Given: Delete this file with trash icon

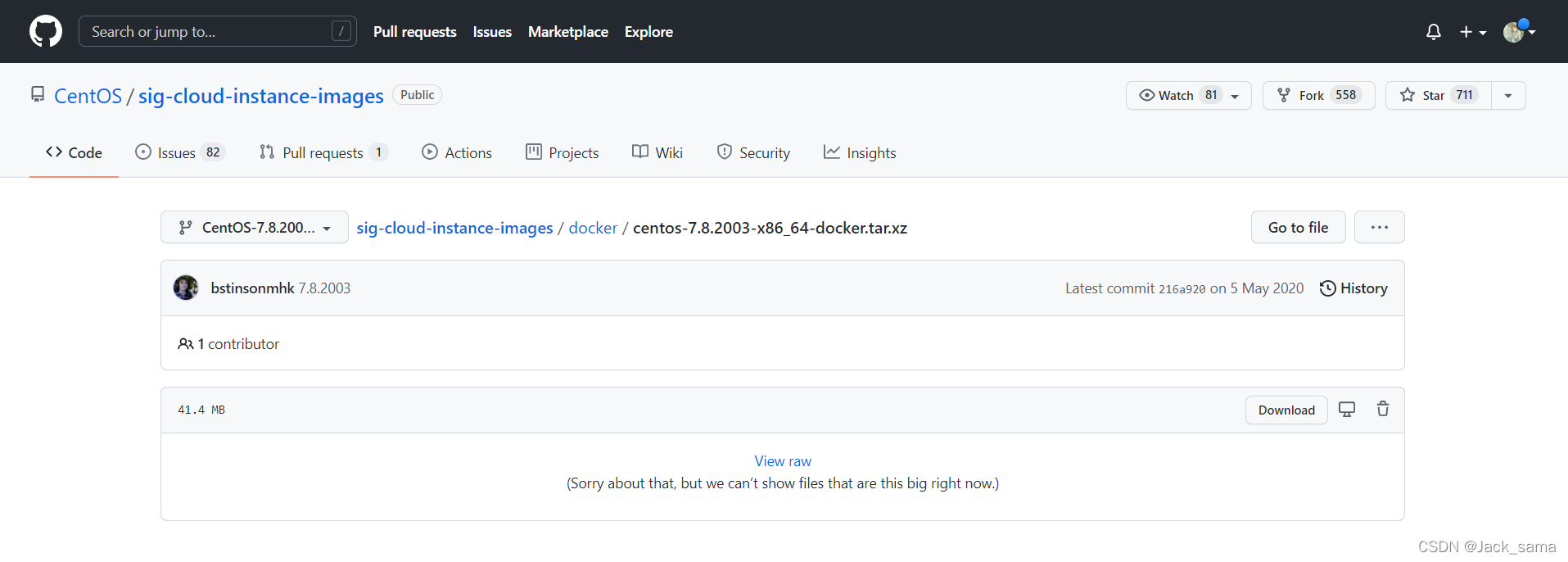Looking at the screenshot, I should tap(1383, 409).
